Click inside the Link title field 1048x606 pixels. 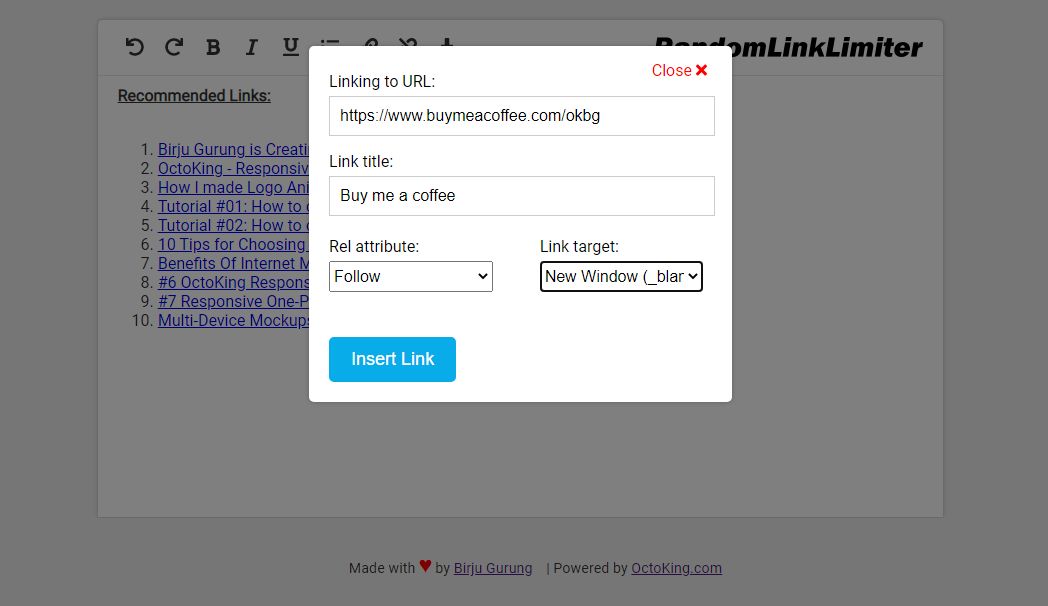(x=521, y=195)
